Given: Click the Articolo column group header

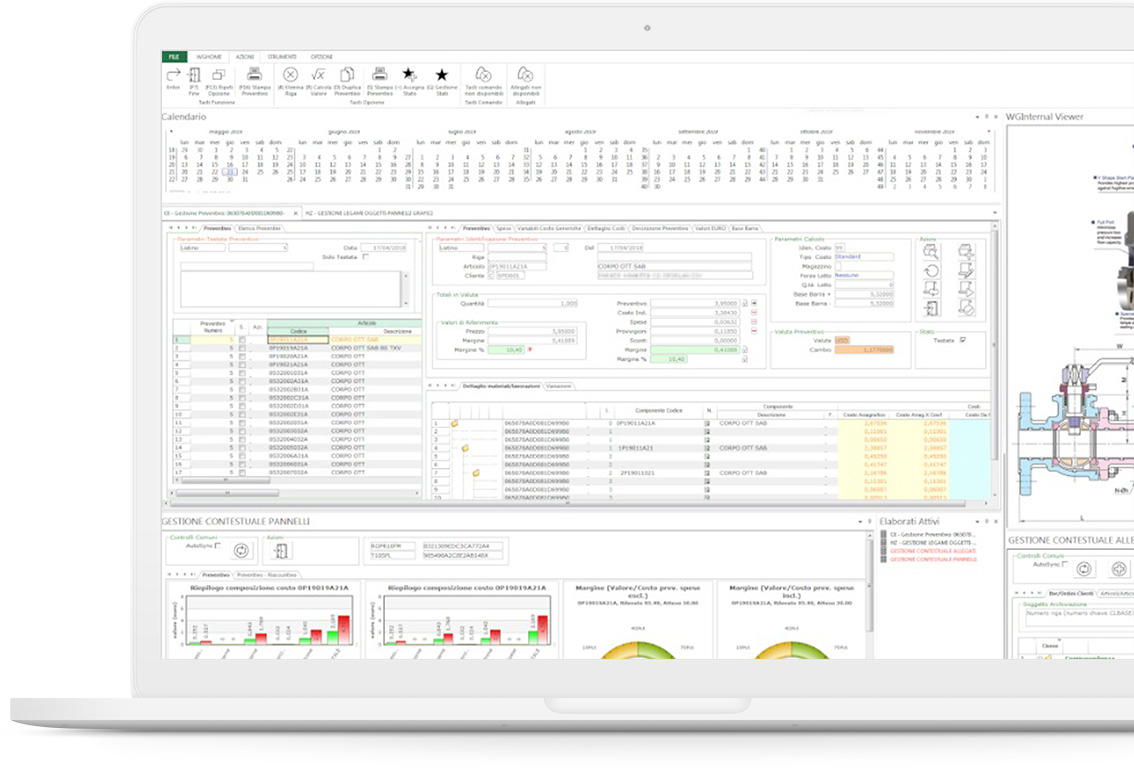Looking at the screenshot, I should [367, 323].
